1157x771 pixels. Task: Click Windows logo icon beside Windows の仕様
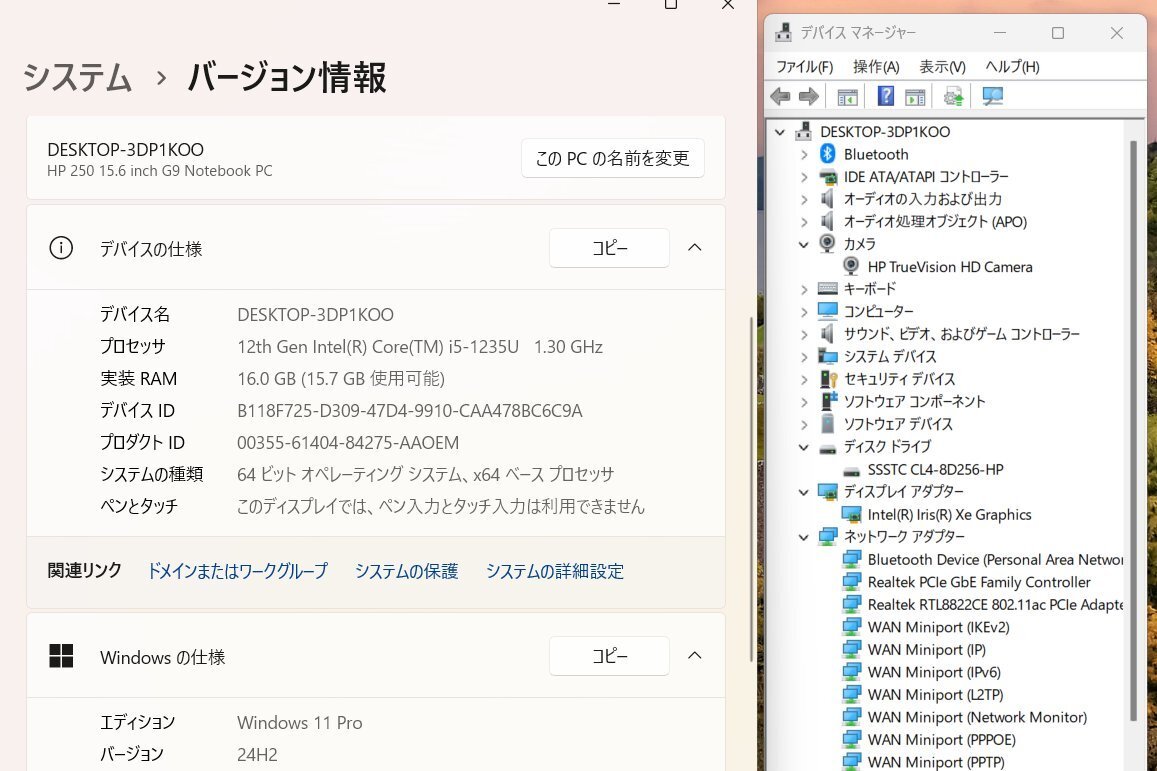[61, 655]
